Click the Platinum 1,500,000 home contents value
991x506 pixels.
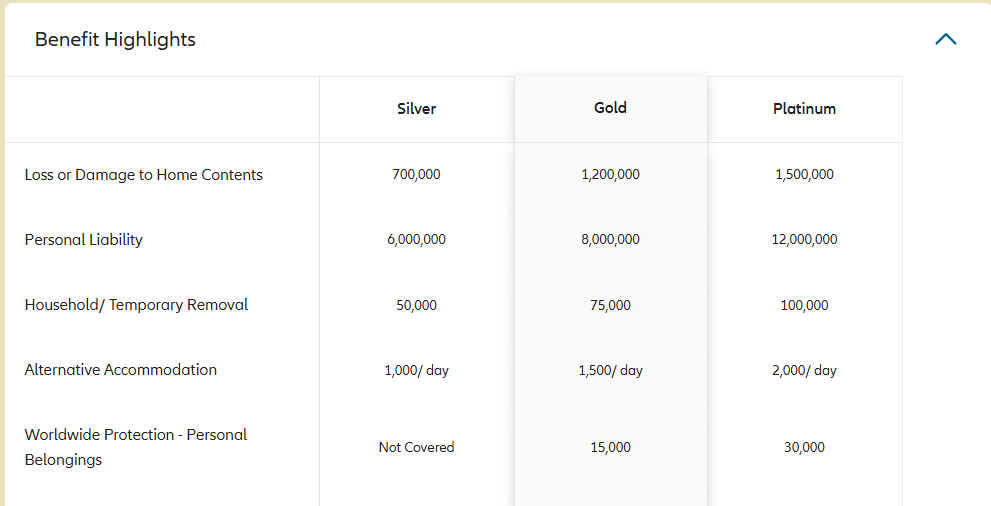point(805,174)
